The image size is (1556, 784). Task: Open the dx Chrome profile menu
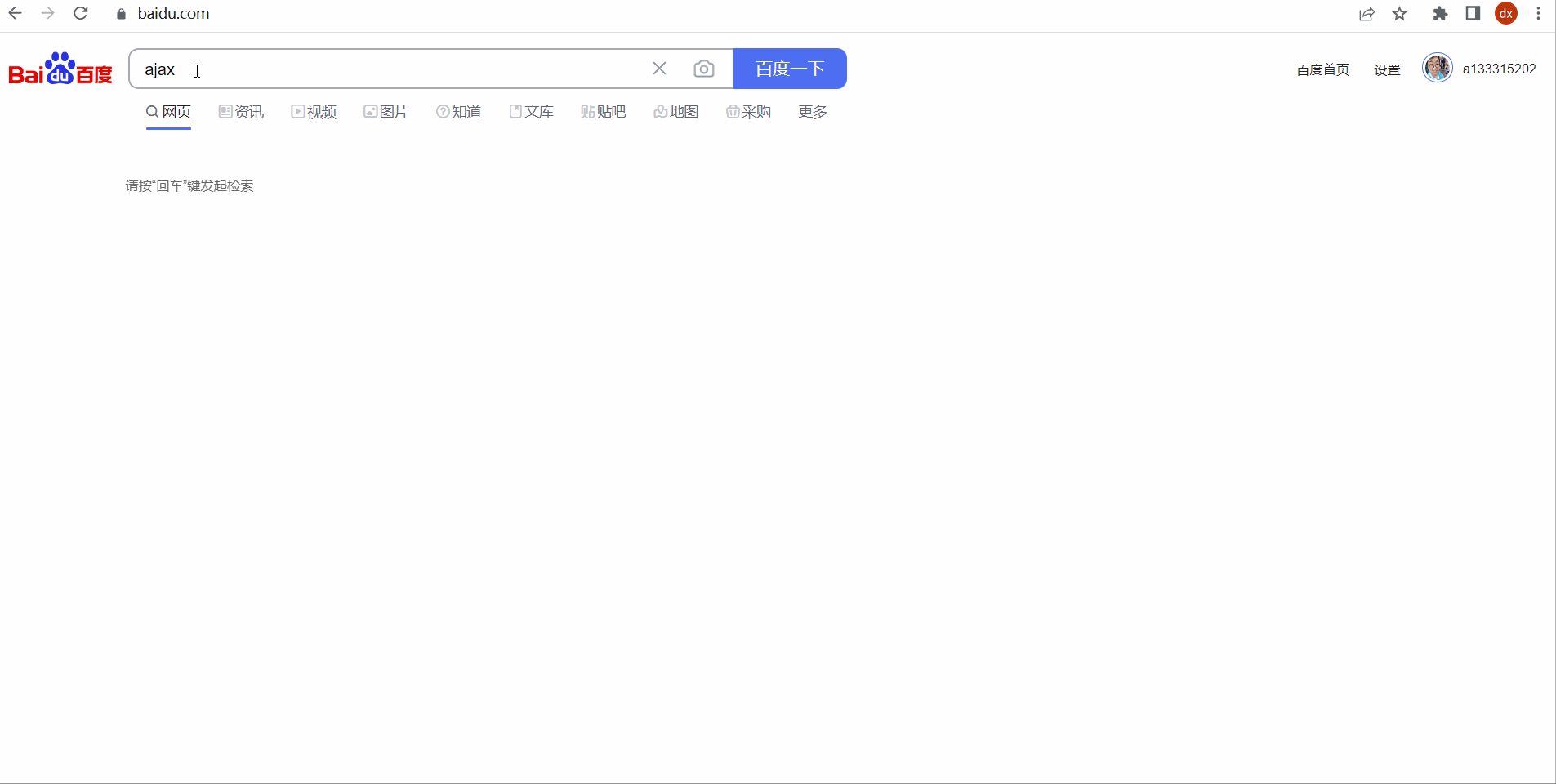point(1506,14)
